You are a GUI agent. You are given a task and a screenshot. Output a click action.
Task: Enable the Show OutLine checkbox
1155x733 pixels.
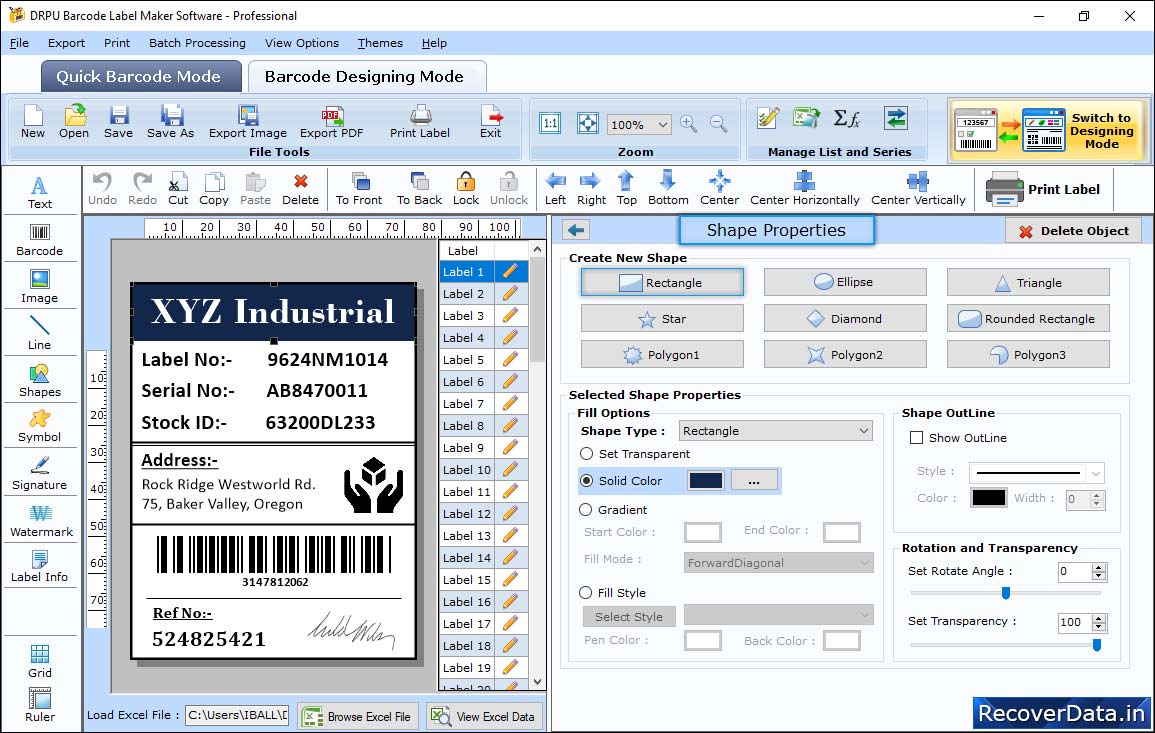point(916,438)
